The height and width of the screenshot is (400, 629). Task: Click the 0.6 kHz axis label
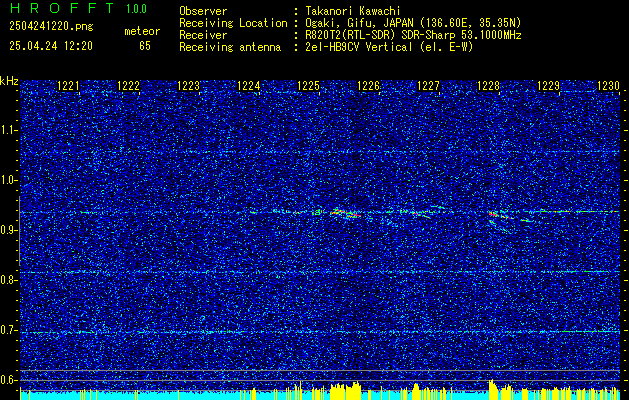coord(7,380)
